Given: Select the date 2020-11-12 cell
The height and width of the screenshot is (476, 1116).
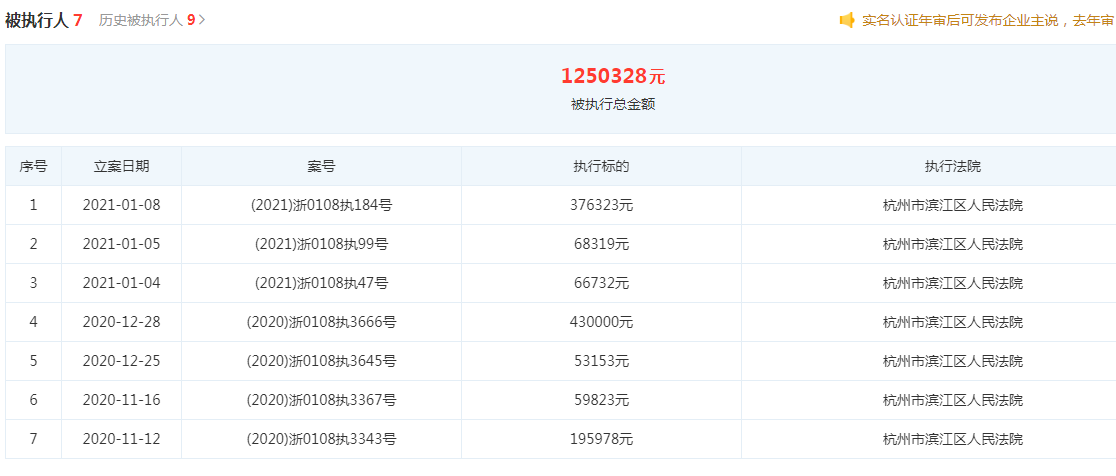Looking at the screenshot, I should click(122, 439).
